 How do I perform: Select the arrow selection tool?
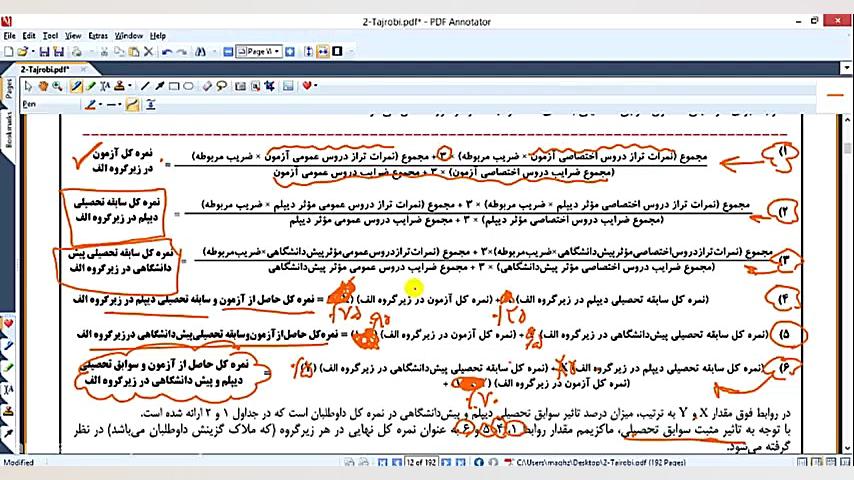(x=28, y=86)
